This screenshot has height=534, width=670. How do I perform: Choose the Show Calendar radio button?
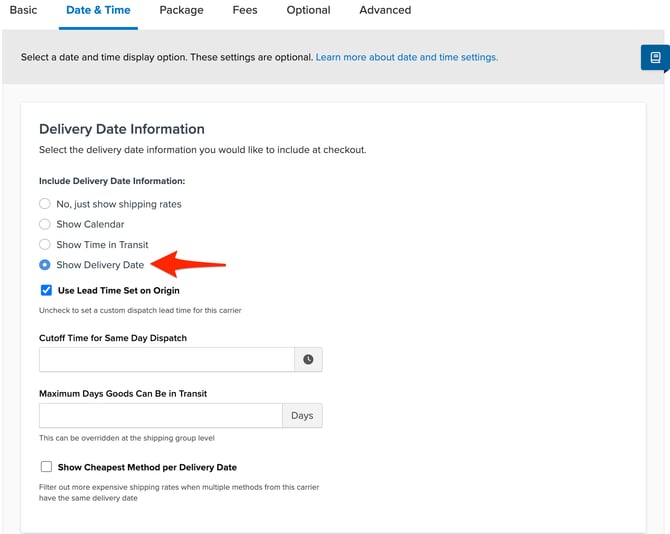45,224
